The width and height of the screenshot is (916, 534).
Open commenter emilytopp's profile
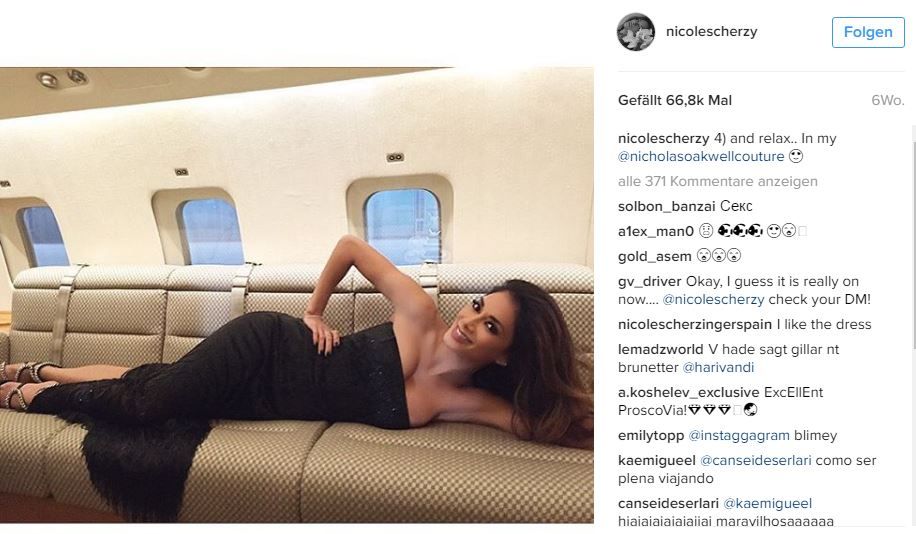pos(651,436)
